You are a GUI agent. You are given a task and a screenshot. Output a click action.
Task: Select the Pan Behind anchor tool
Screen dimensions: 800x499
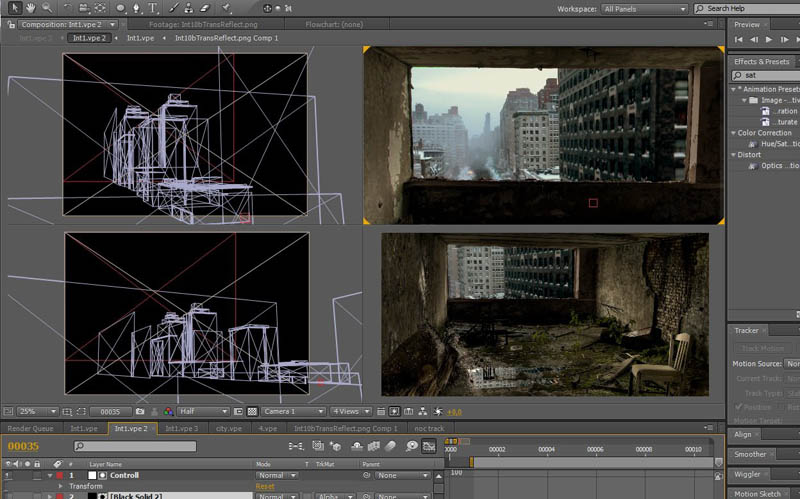point(101,8)
